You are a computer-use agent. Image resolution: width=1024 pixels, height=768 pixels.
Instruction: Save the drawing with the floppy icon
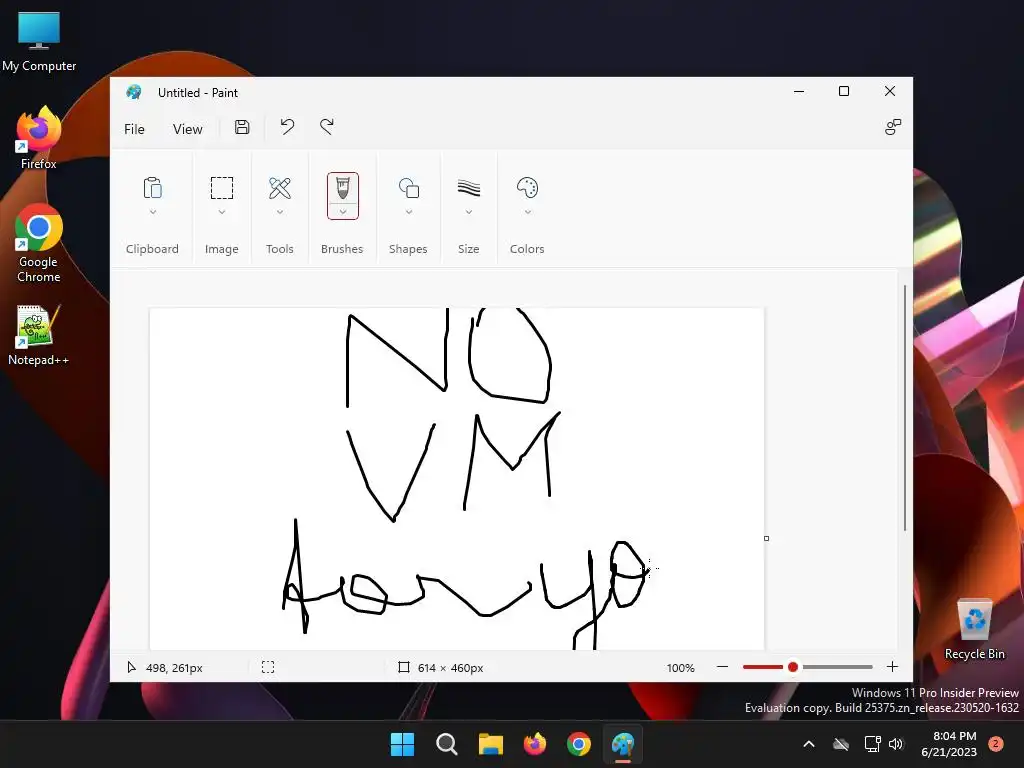[242, 127]
